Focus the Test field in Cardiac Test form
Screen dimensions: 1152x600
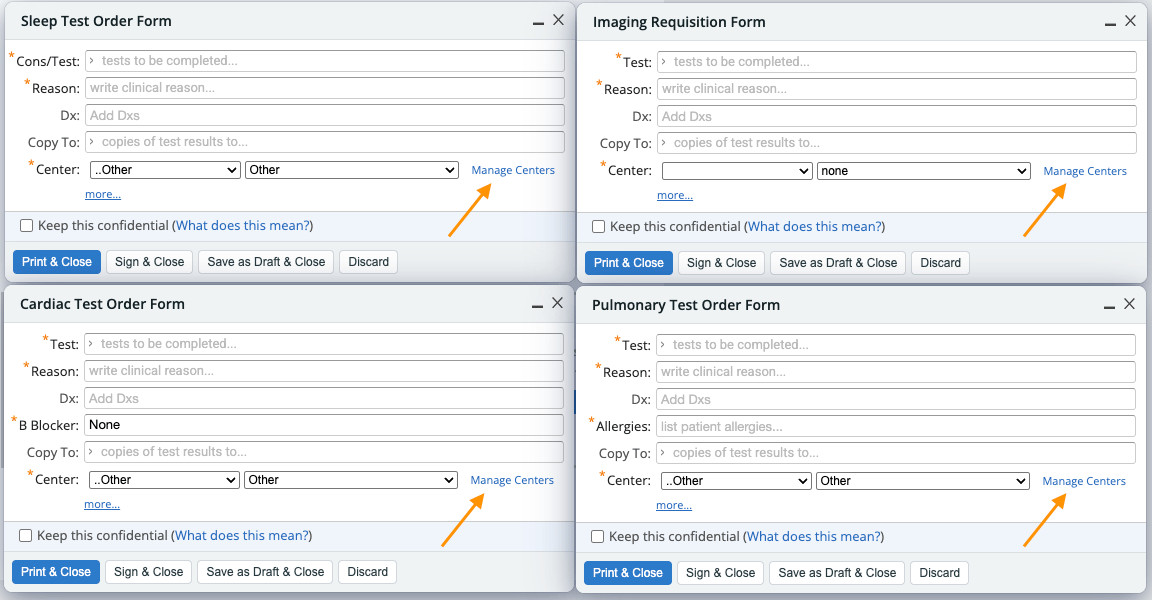coord(324,344)
